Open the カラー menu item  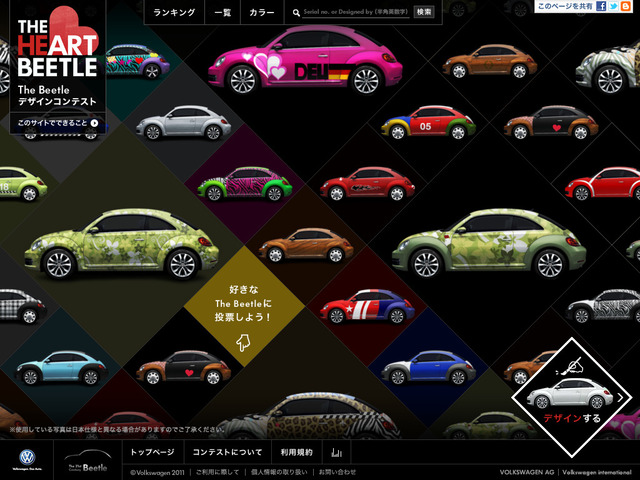[262, 12]
